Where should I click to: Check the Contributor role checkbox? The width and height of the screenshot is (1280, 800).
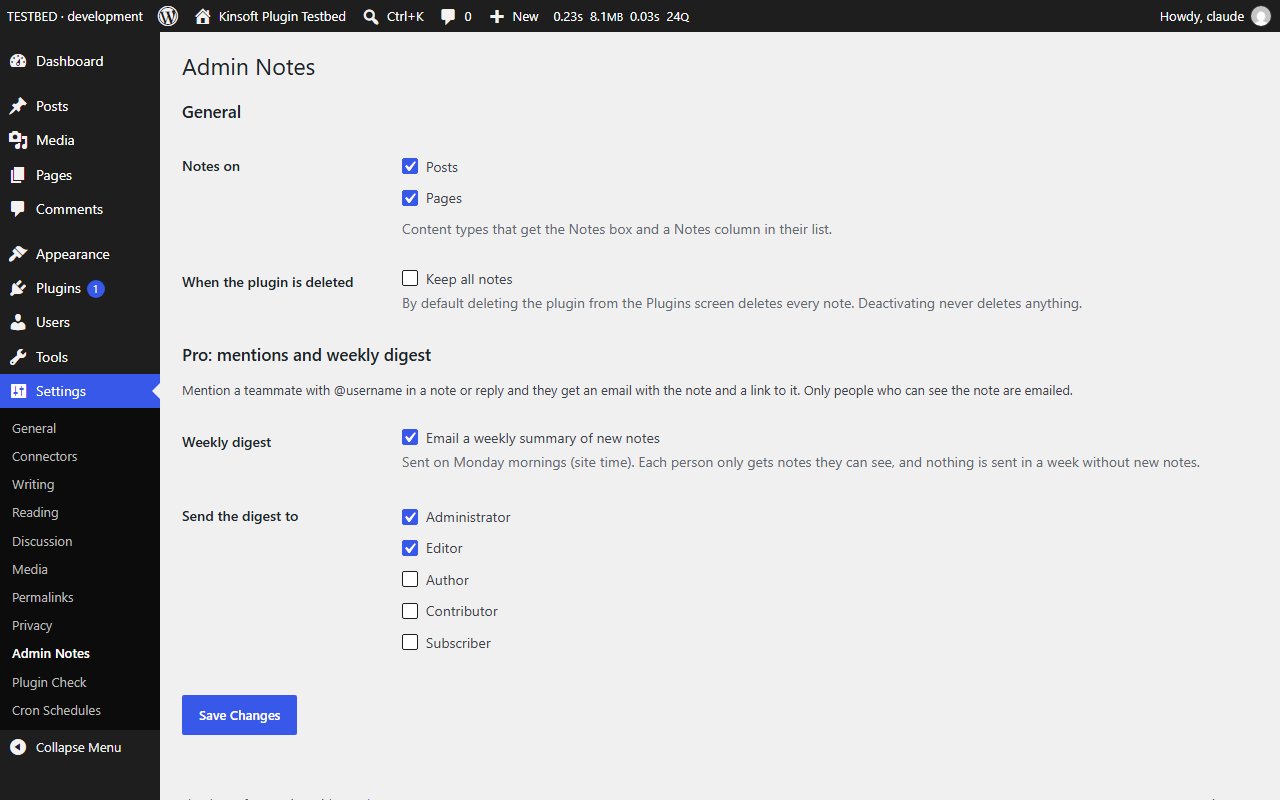(x=410, y=610)
